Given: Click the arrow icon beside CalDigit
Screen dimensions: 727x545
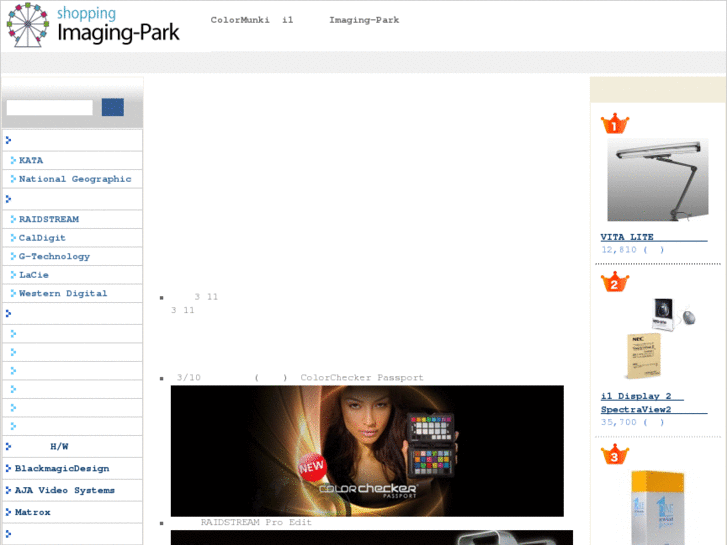Looking at the screenshot, I should [x=13, y=237].
